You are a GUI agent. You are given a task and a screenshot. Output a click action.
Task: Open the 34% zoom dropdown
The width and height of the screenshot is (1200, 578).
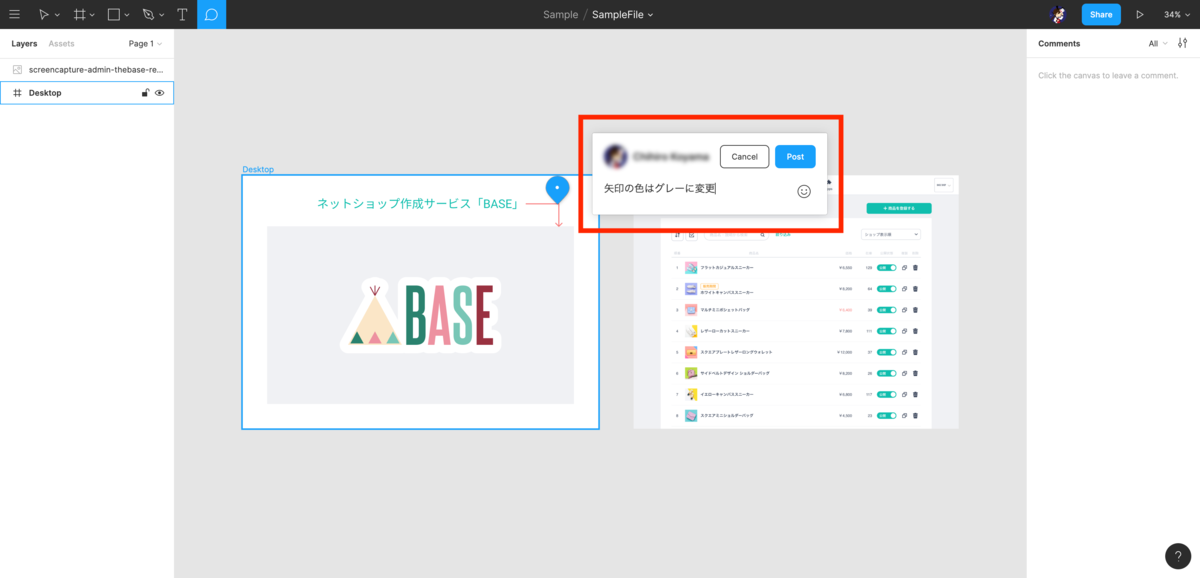tap(1176, 15)
